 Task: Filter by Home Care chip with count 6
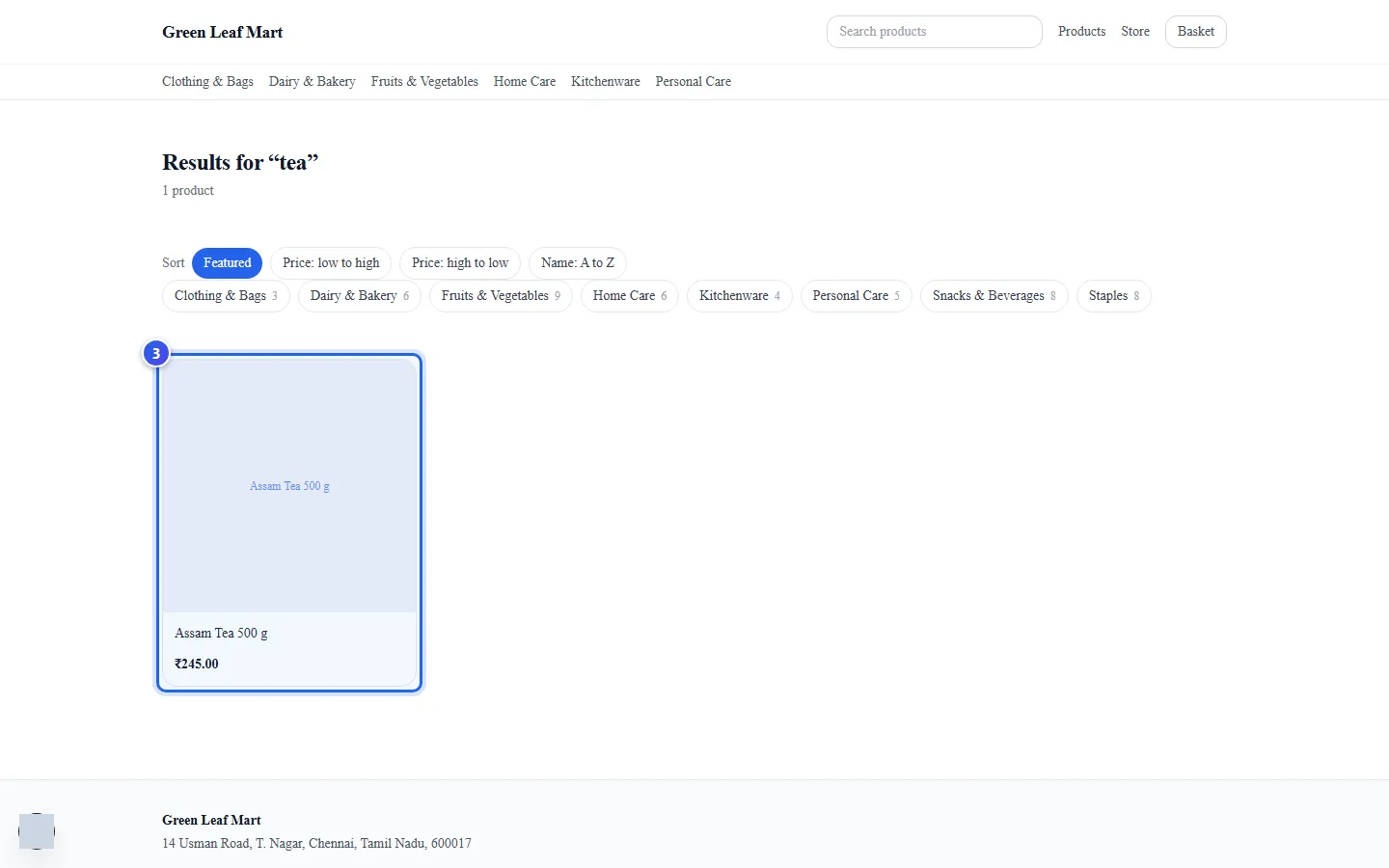pos(630,296)
